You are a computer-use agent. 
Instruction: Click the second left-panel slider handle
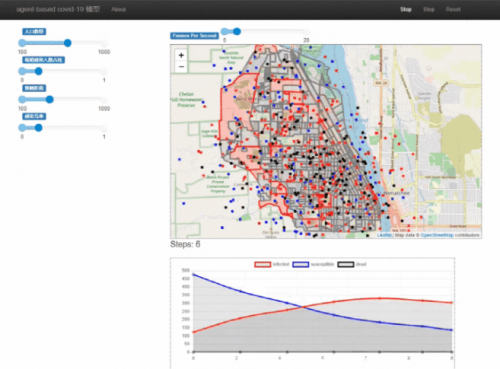(39, 71)
